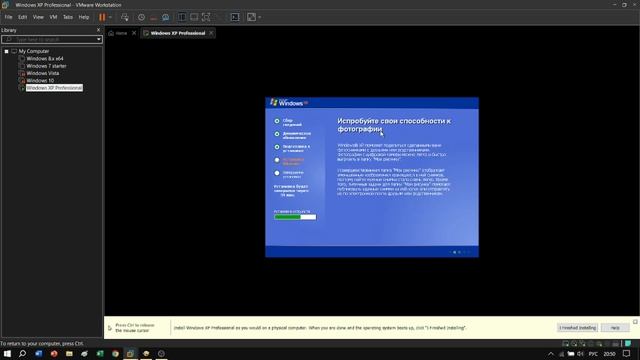640x360 pixels.
Task: Select Windows XP Professional in library
Action: click(54, 88)
